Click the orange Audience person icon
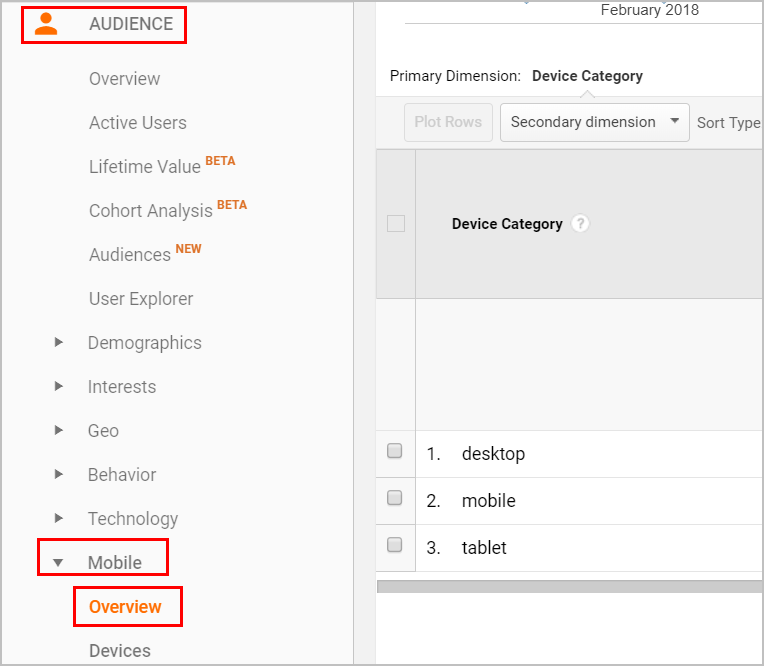The height and width of the screenshot is (666, 764). tap(46, 24)
